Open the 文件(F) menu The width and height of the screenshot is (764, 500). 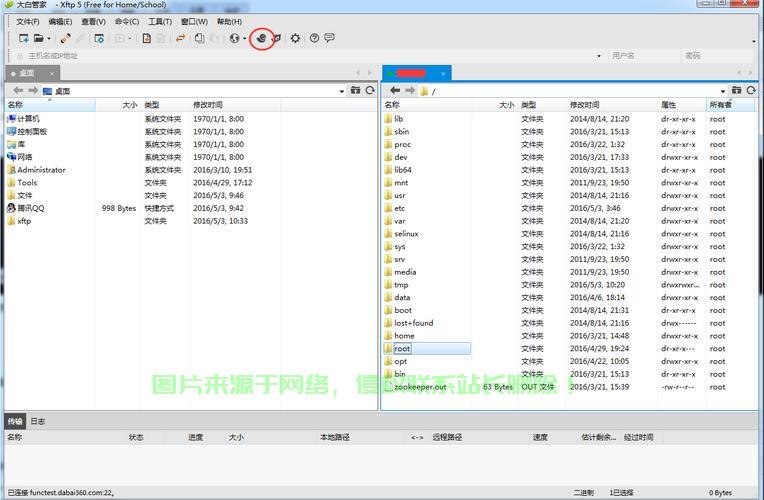(28, 21)
